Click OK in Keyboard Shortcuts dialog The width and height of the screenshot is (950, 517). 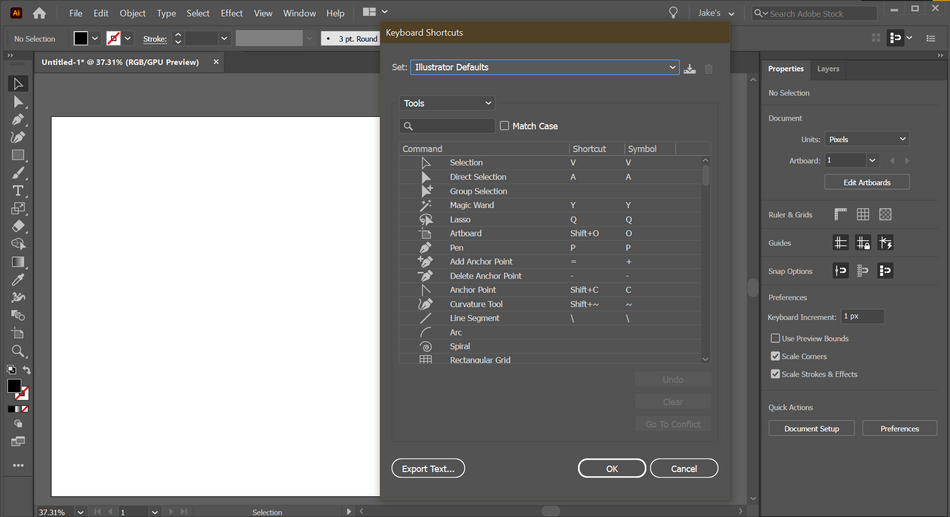coord(612,469)
